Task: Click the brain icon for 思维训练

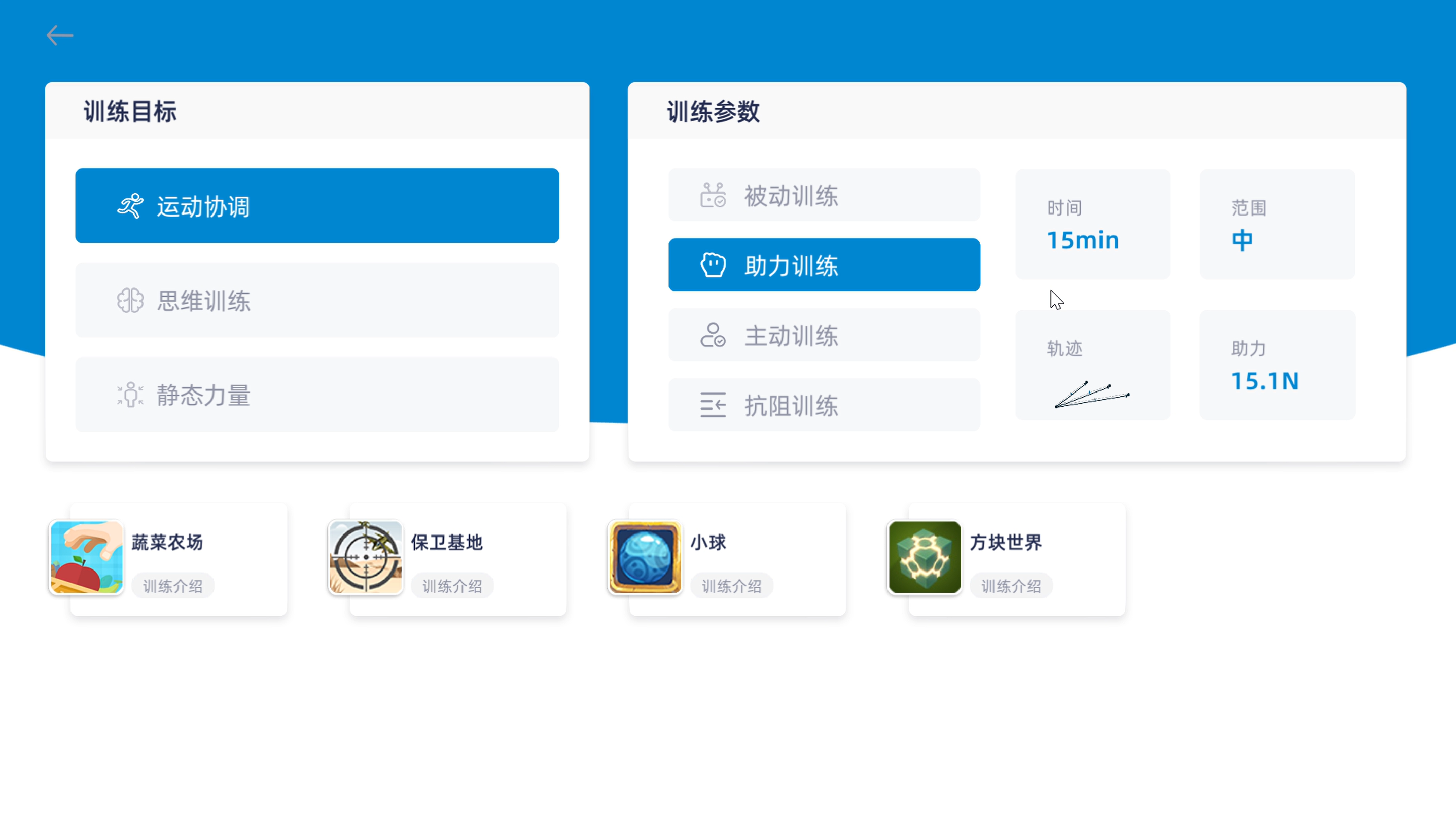Action: click(130, 300)
